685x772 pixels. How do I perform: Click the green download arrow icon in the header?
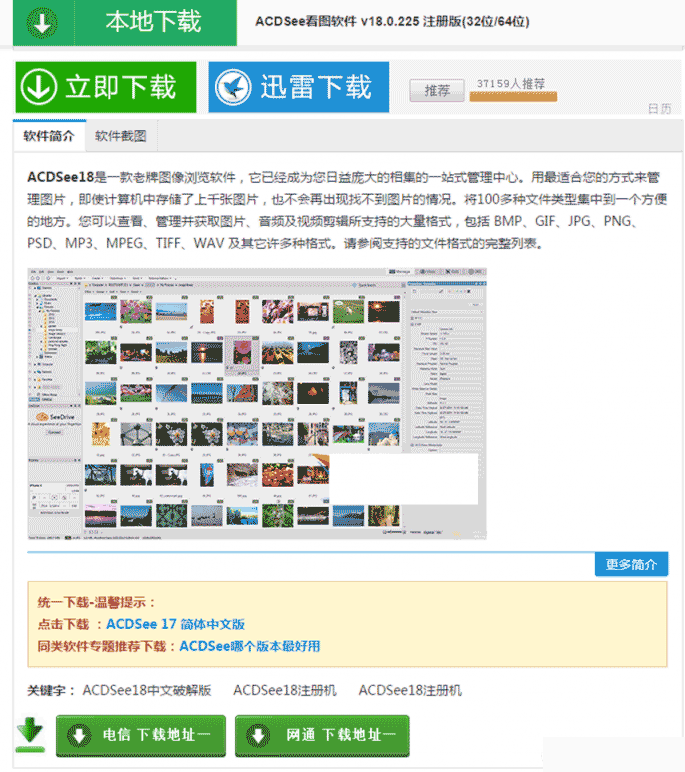coord(41,22)
